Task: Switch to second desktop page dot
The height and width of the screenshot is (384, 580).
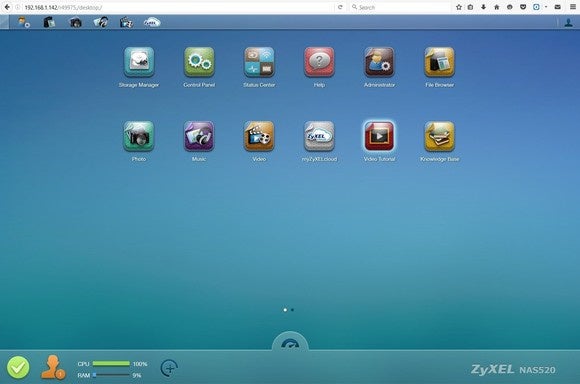Action: [292, 310]
